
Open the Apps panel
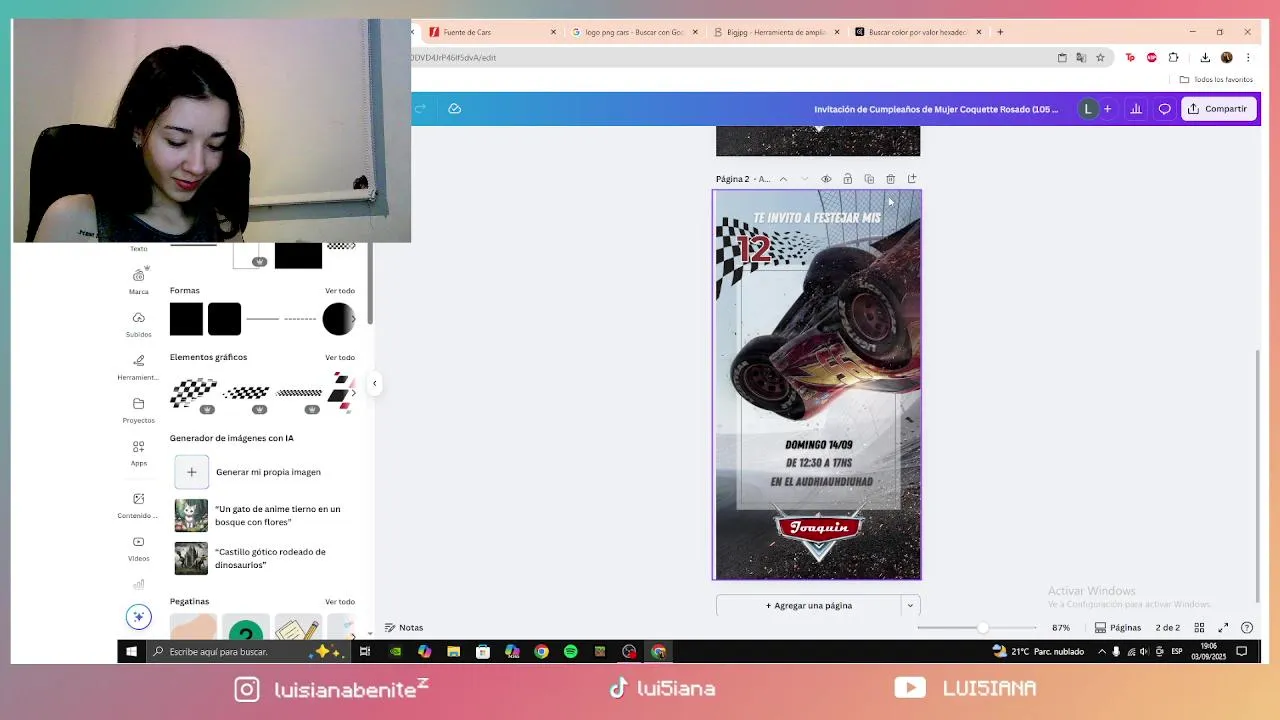coord(138,453)
